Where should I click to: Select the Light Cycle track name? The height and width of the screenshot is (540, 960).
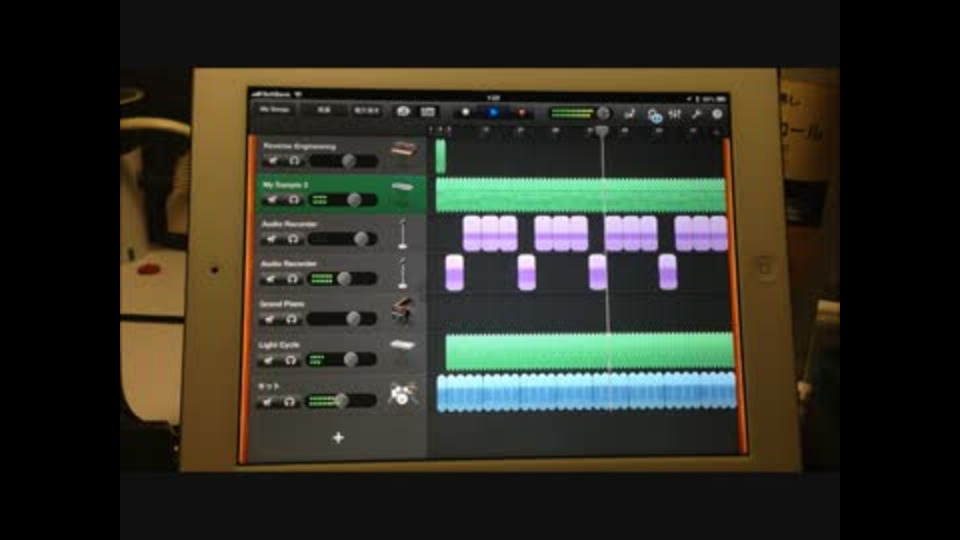279,345
